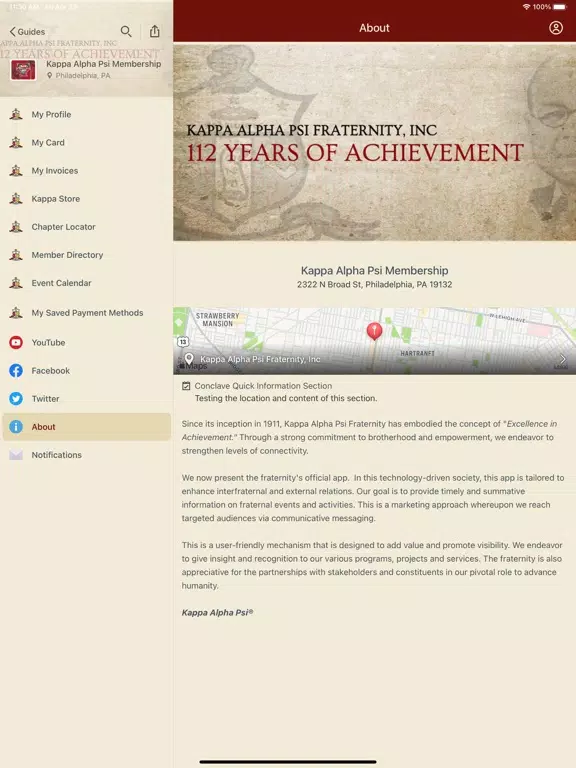Tap the Kappa Alpha Psi Membership heading
This screenshot has width=576, height=768.
375,270
